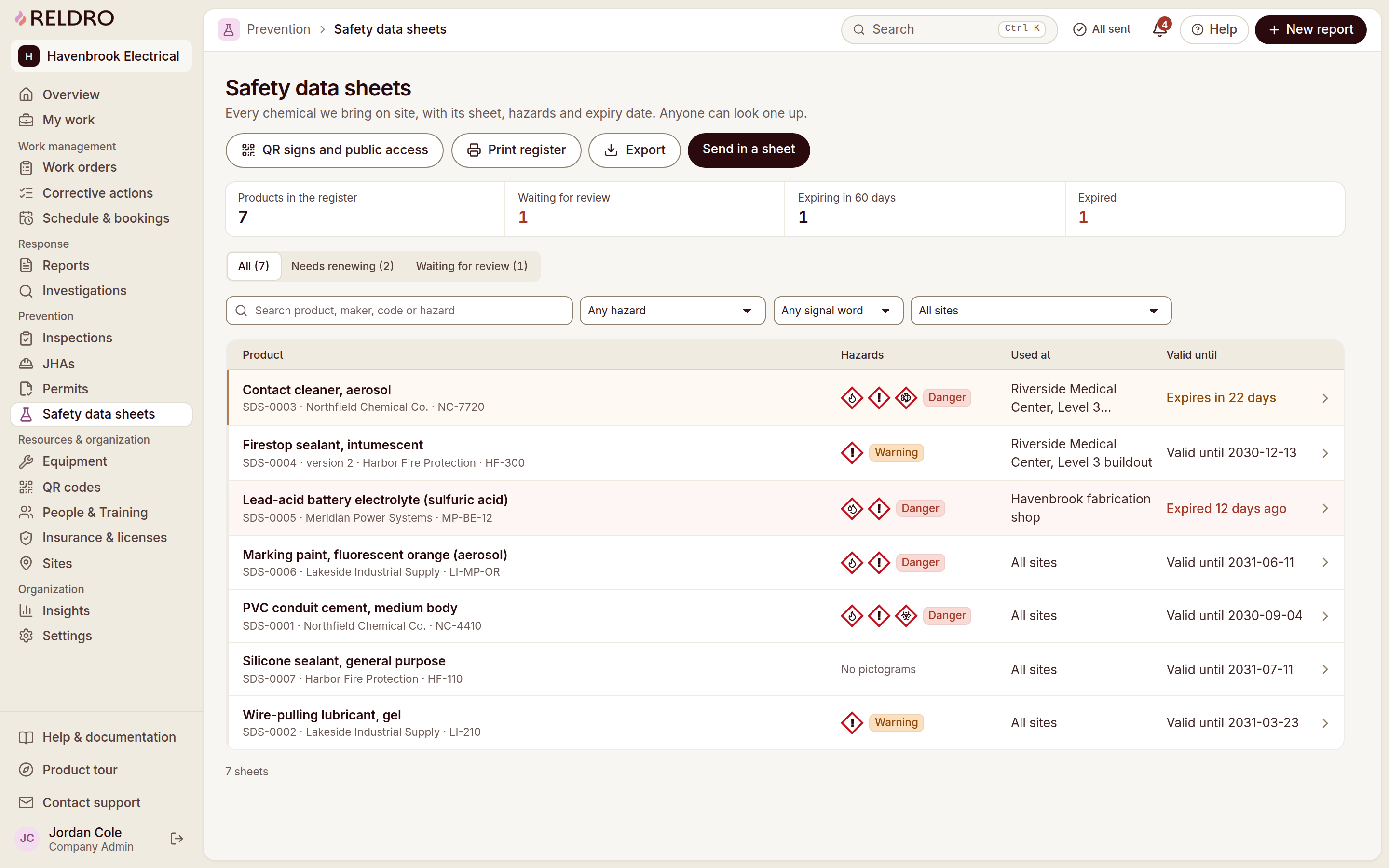Click the third pictogram in PVC conduit cement row
The width and height of the screenshot is (1389, 868).
906,616
